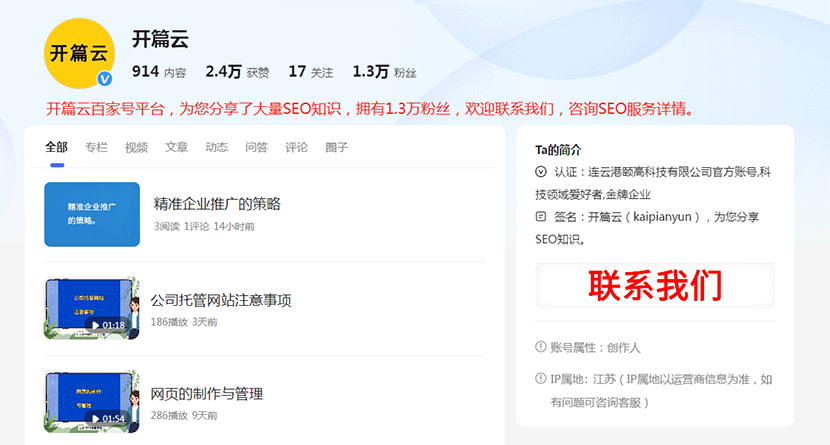Select the 圈子 tab
830x445 pixels.
(336, 147)
